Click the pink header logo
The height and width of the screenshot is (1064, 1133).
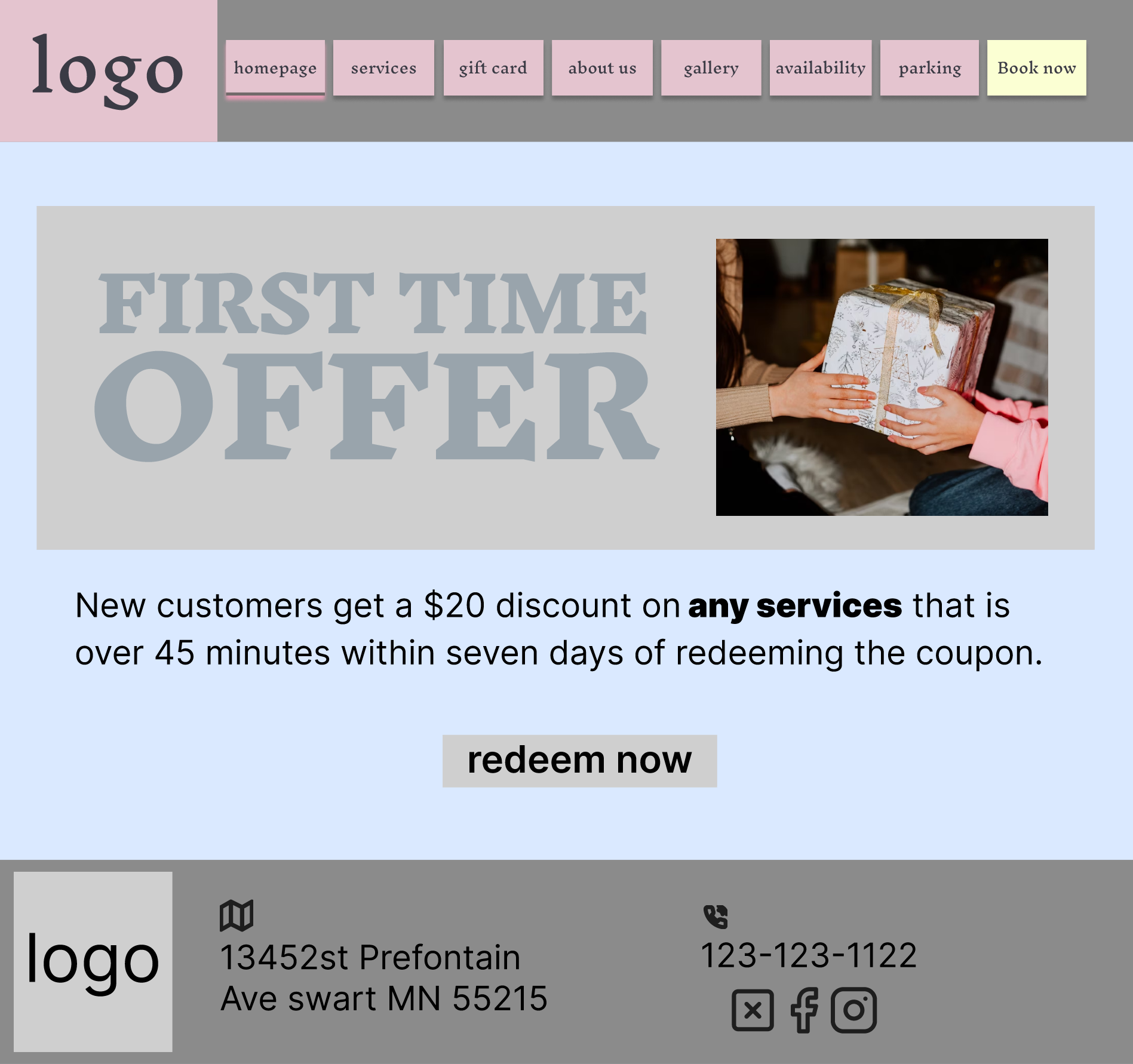(108, 70)
